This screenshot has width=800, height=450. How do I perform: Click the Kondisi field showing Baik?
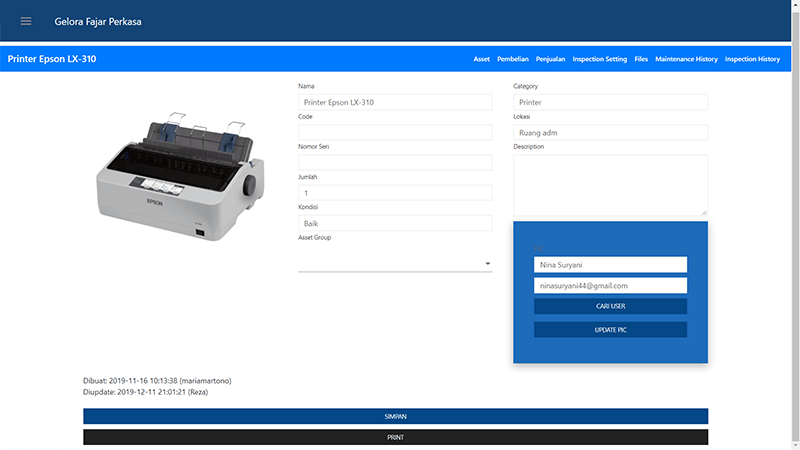(x=395, y=223)
